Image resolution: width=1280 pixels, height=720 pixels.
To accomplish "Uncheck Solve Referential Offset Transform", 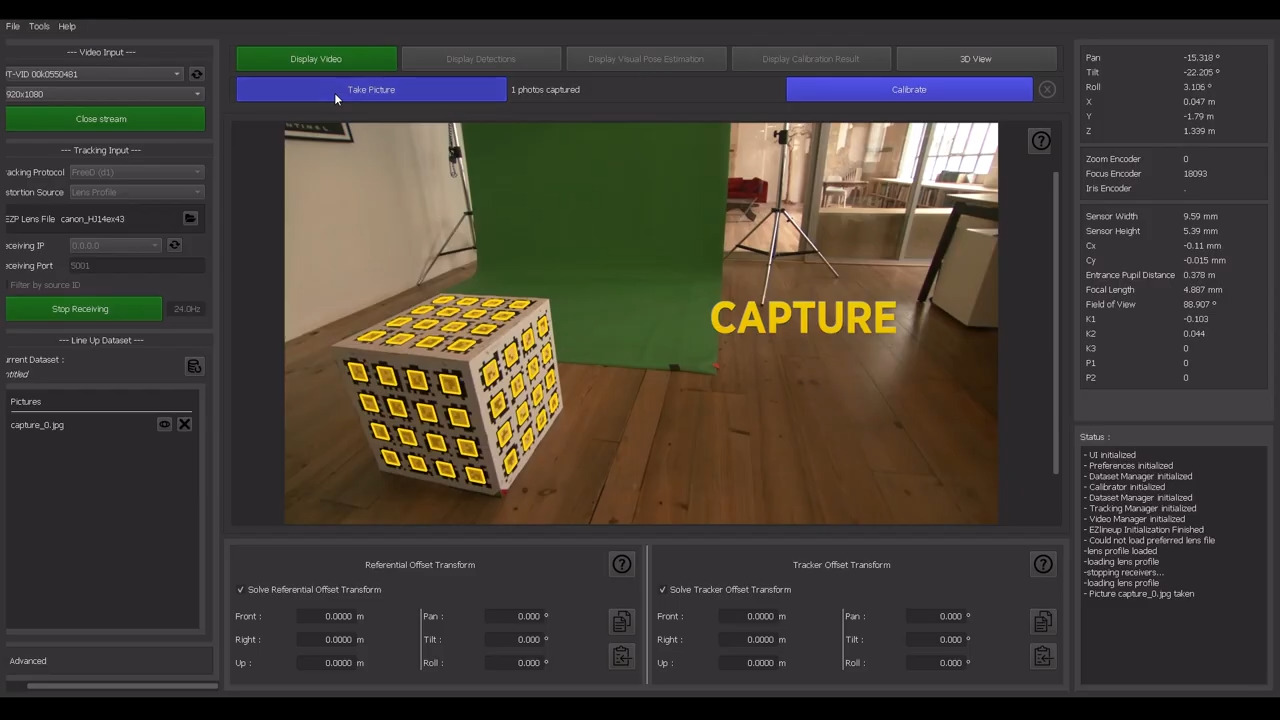I will click(x=241, y=590).
